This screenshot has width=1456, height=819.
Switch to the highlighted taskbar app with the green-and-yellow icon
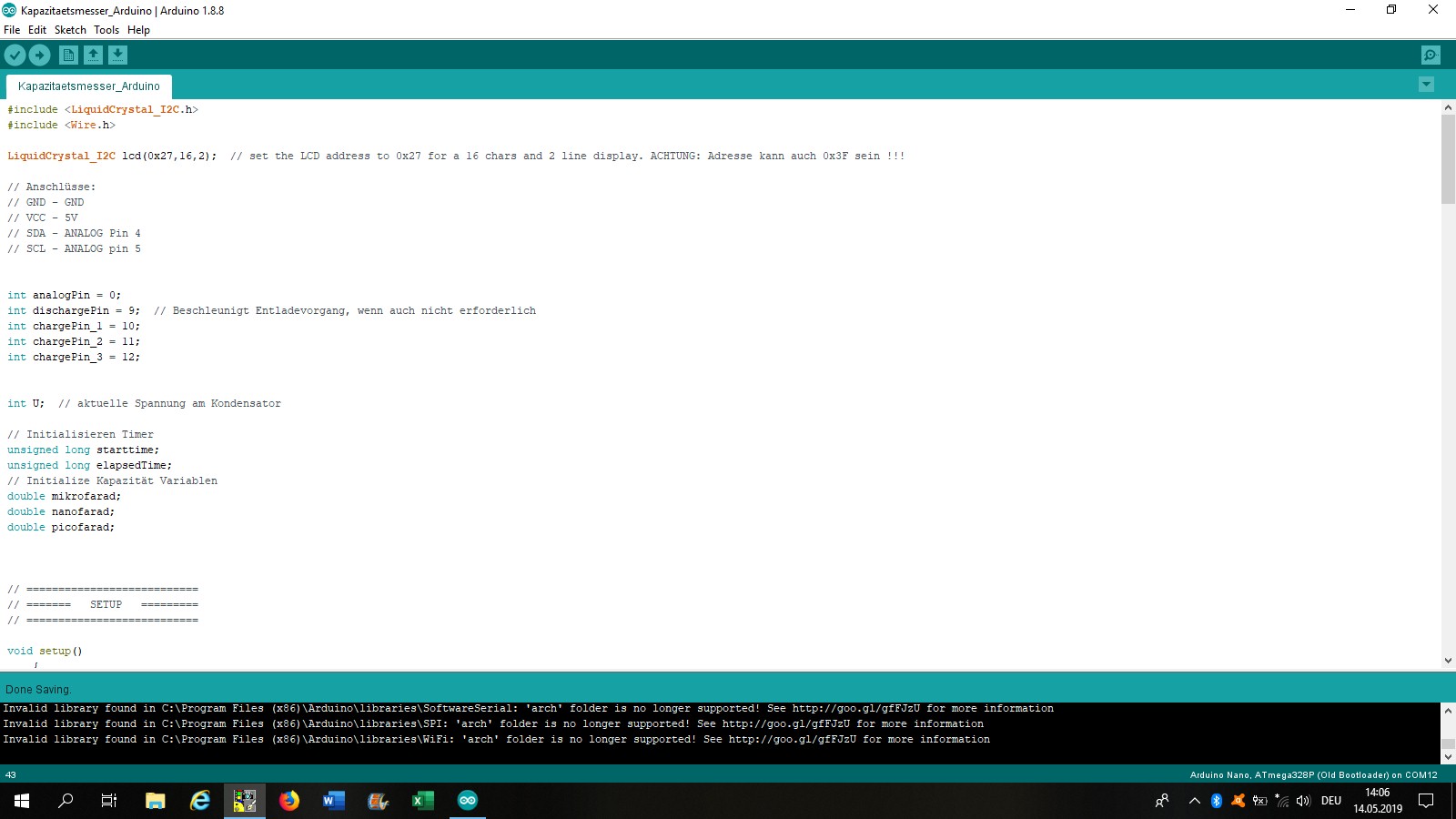245,801
